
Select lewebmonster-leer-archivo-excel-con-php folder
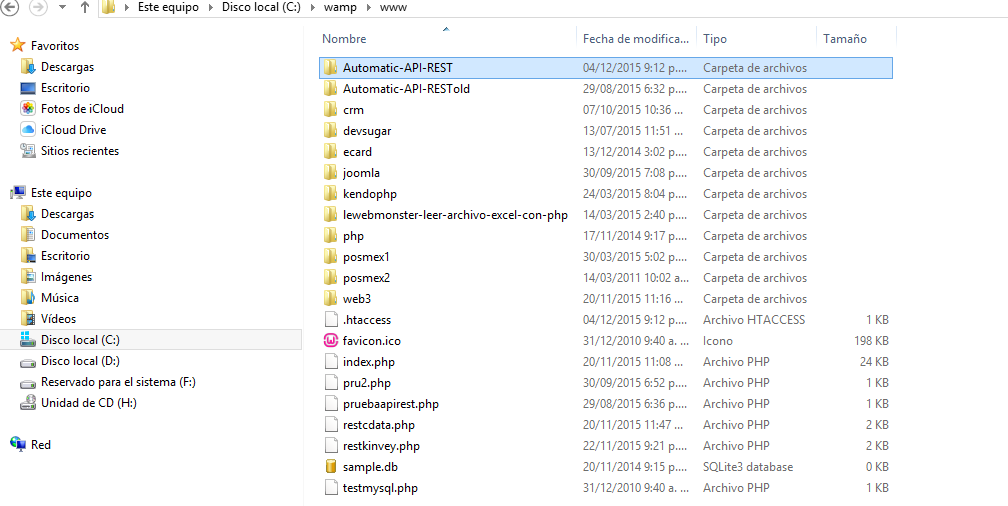pyautogui.click(x=455, y=215)
